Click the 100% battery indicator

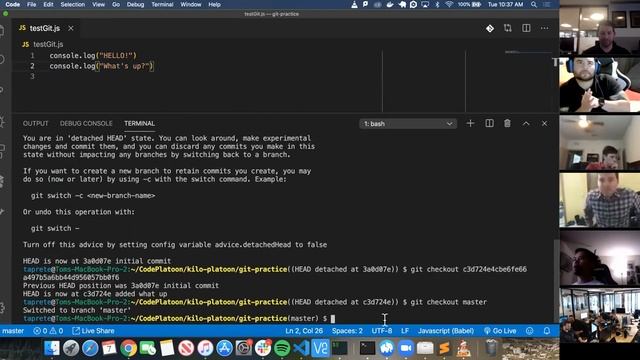tap(469, 4)
